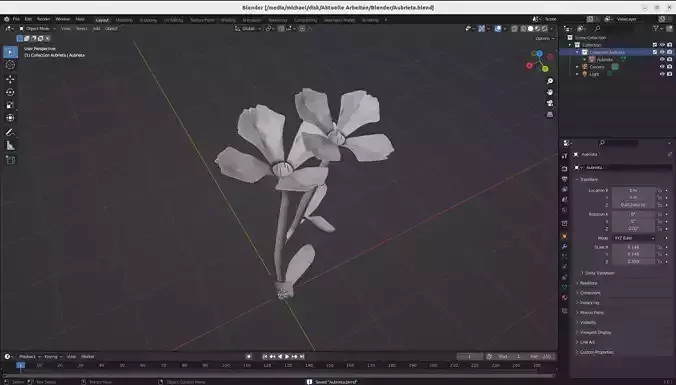This screenshot has height=385, width=676.
Task: Select Solid viewport shading mode
Action: (x=531, y=28)
